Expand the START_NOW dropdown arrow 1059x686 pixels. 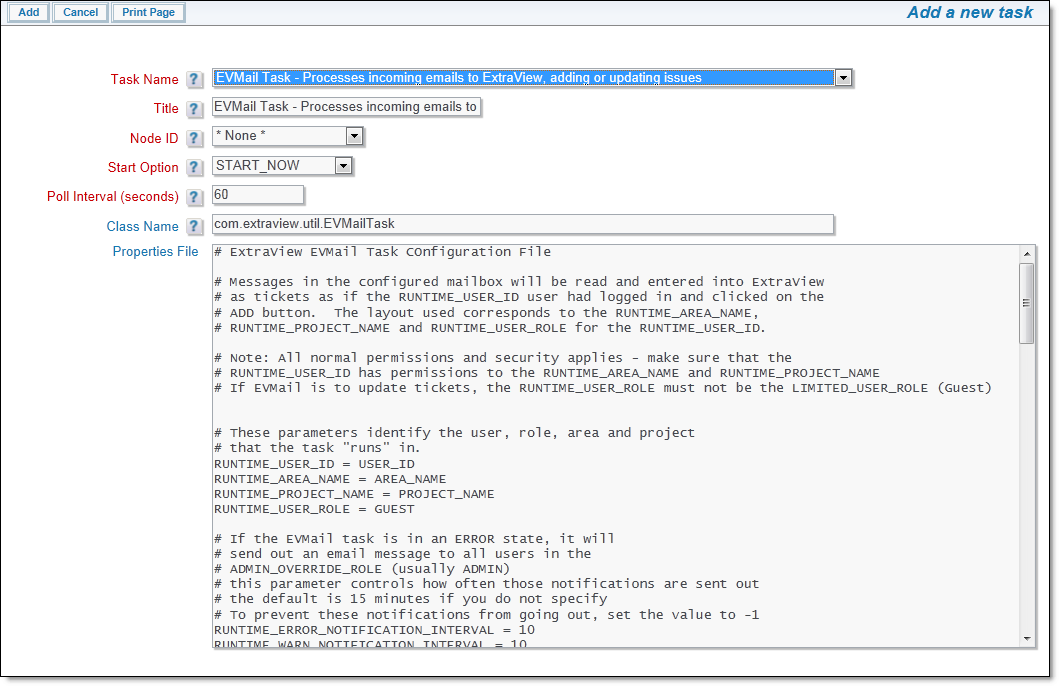point(343,165)
